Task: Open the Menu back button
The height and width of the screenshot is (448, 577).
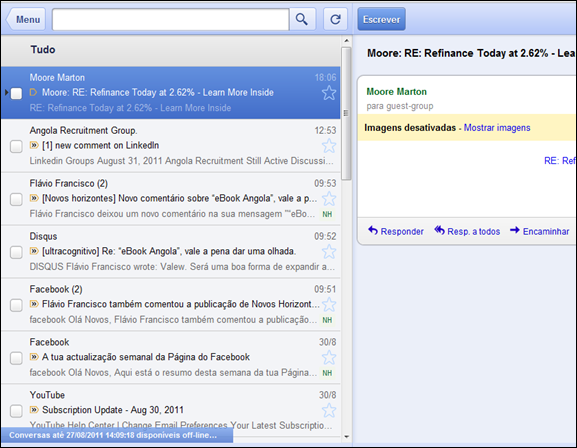Action: click(x=26, y=19)
